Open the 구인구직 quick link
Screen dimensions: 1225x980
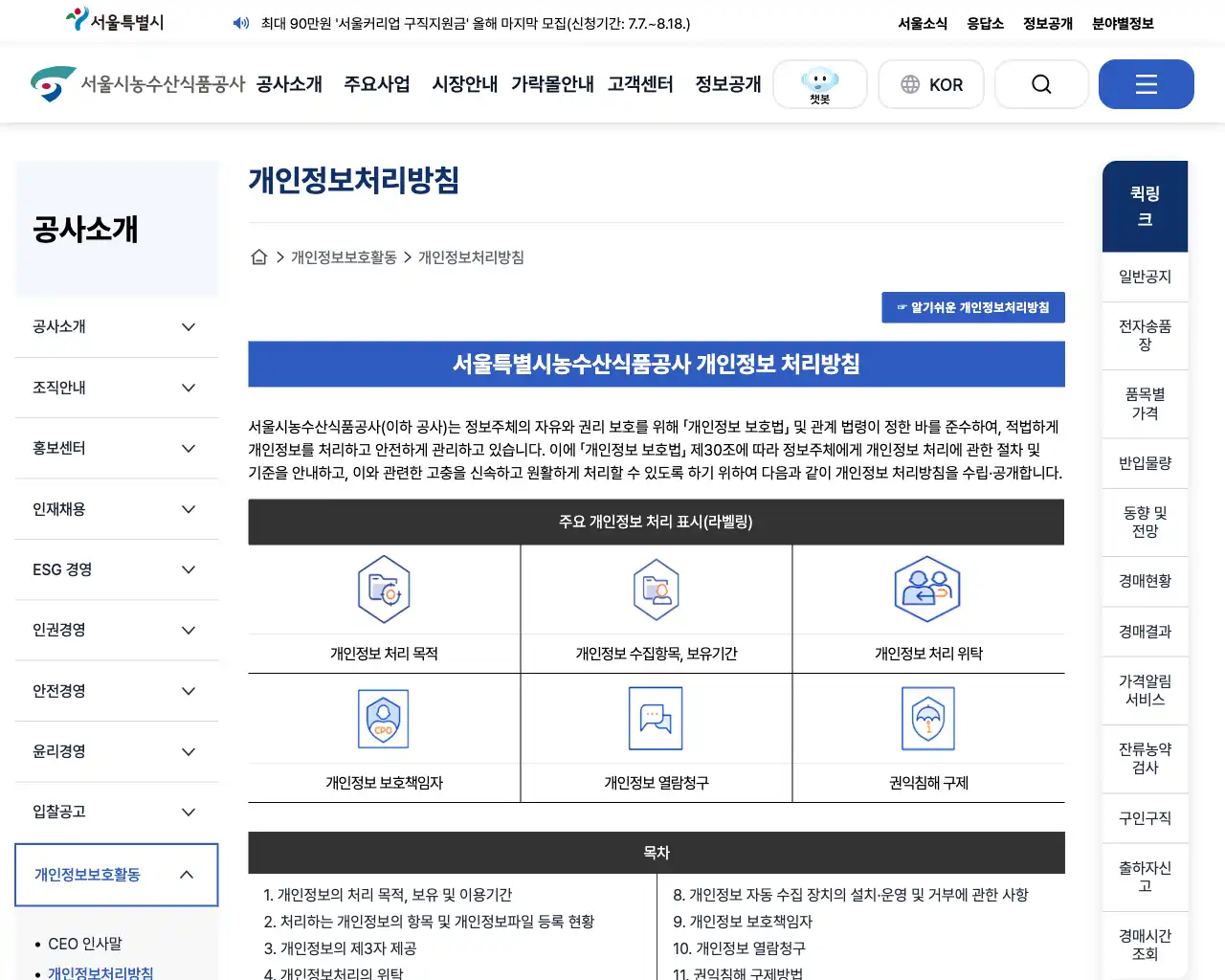(1146, 818)
